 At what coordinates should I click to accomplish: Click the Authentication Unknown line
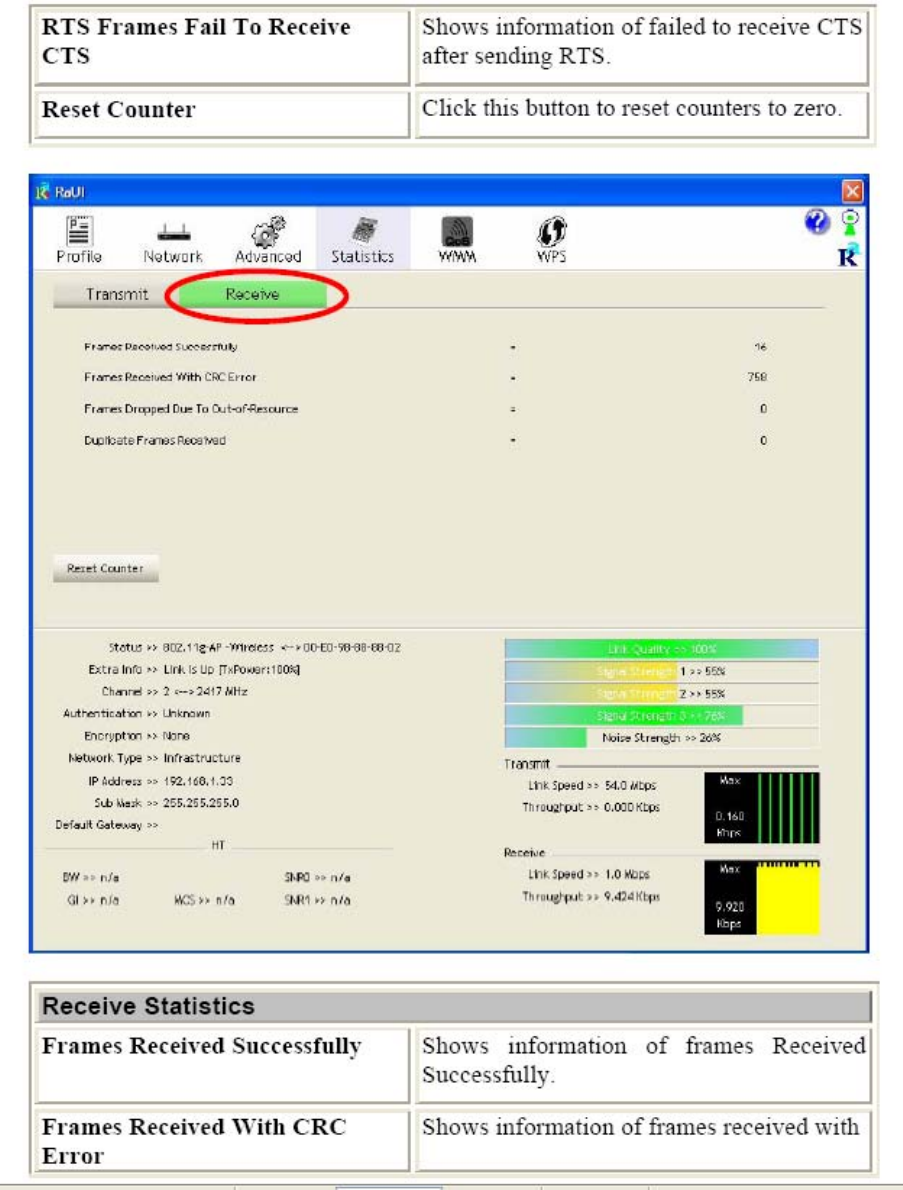click(137, 713)
